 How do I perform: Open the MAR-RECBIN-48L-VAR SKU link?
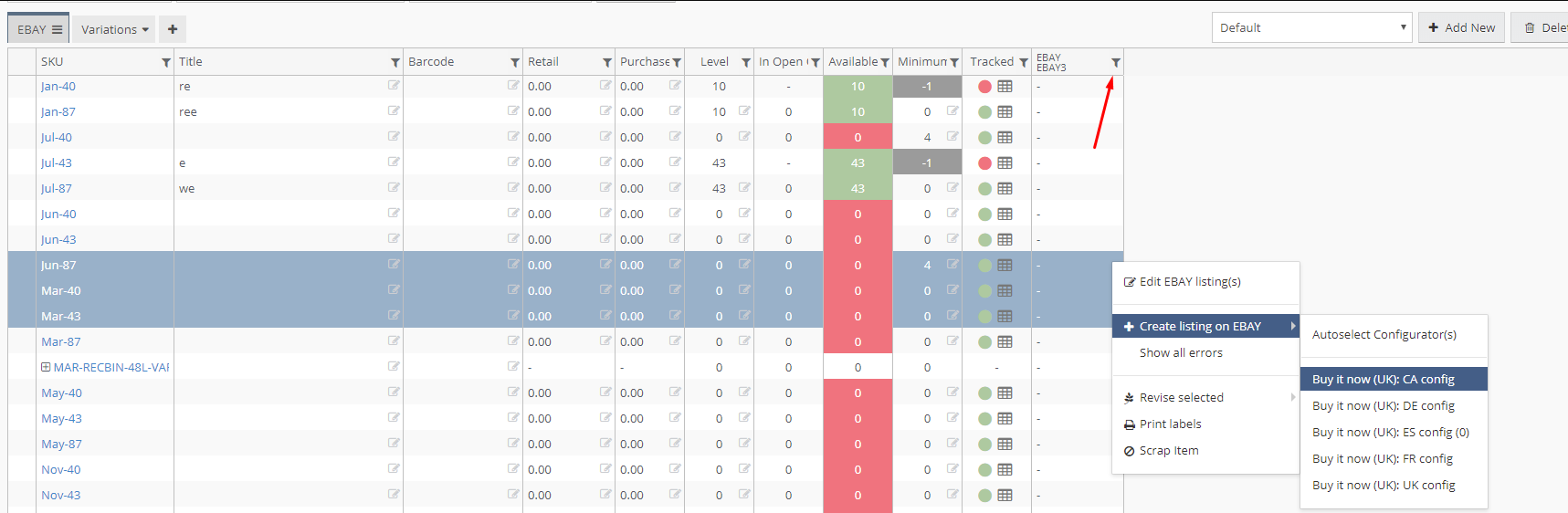[x=111, y=368]
